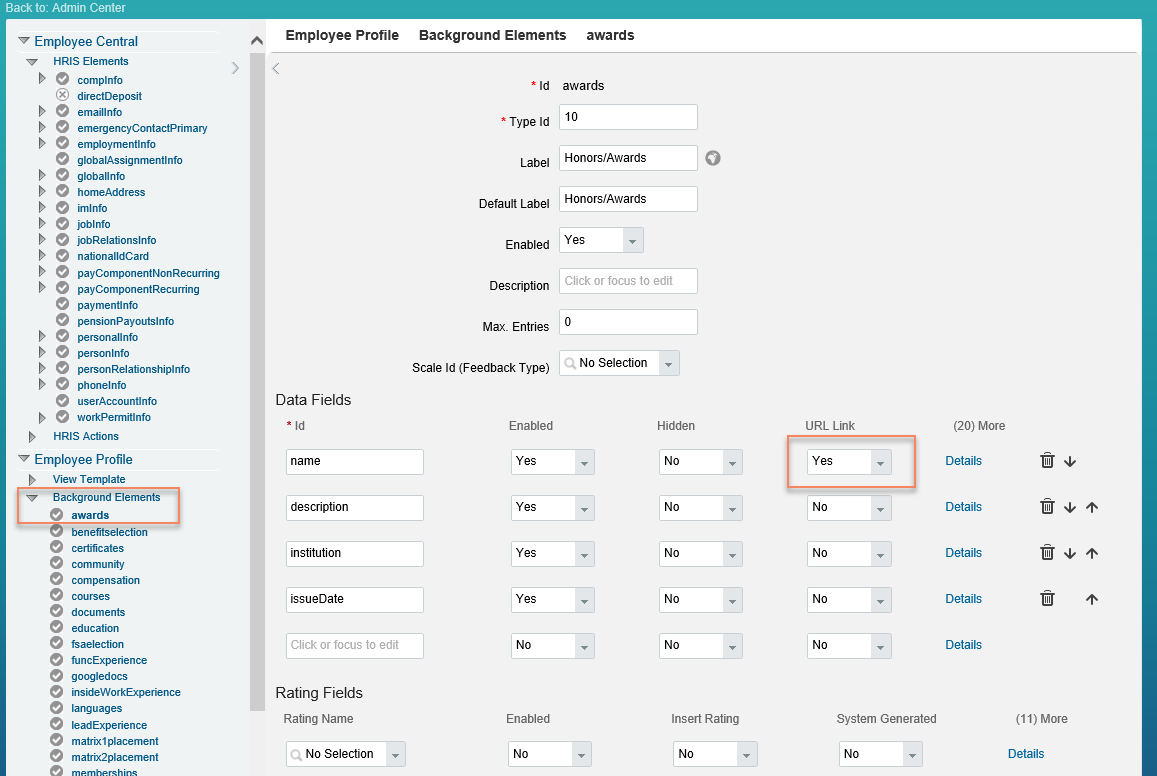This screenshot has height=776, width=1157.
Task: Click the userAccountInfo check status icon
Action: [63, 401]
